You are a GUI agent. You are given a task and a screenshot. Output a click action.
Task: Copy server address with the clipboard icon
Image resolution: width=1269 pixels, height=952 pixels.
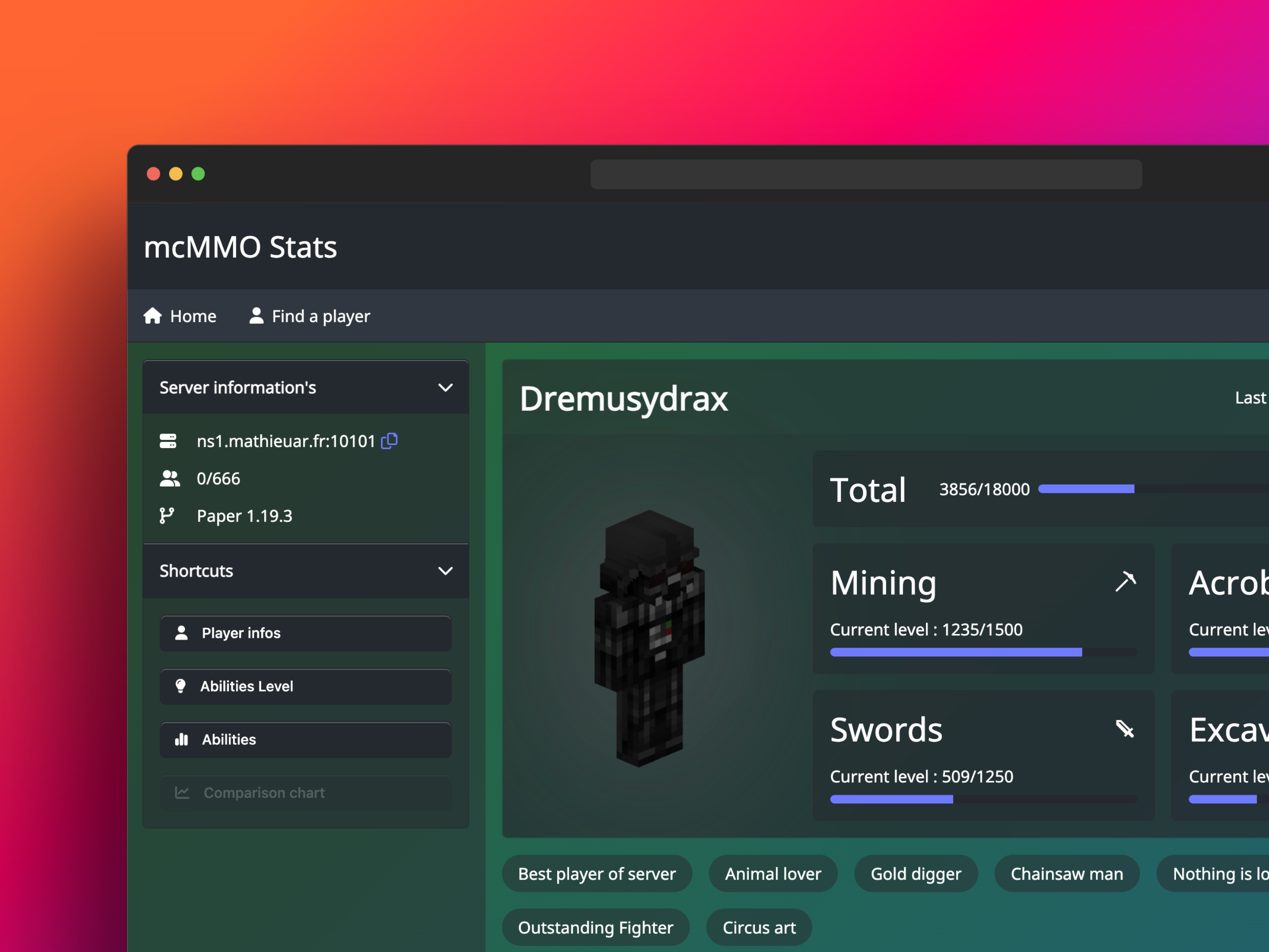pyautogui.click(x=390, y=440)
